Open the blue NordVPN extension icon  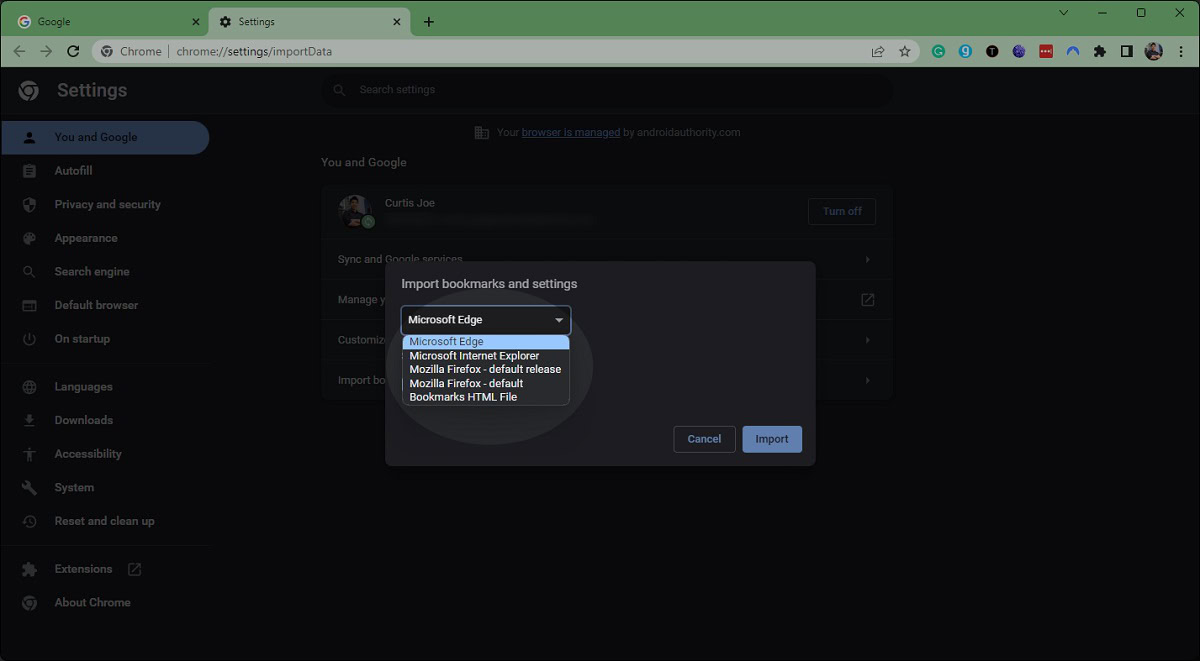click(1073, 51)
